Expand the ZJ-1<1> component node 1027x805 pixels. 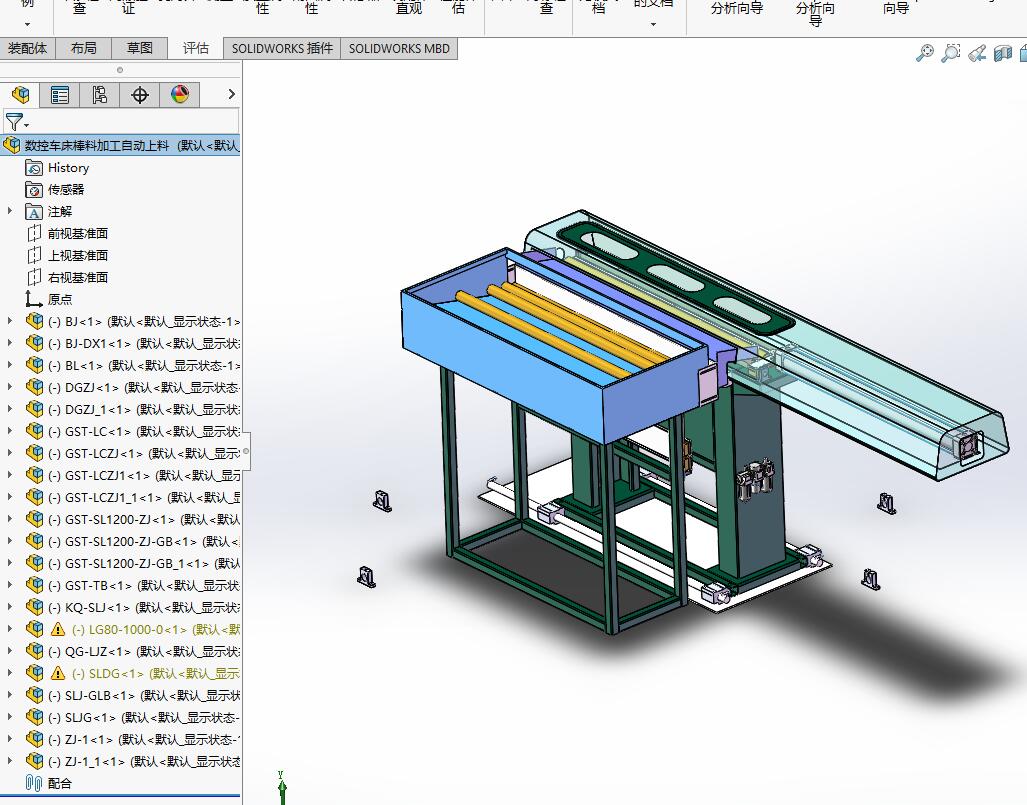pyautogui.click(x=10, y=739)
